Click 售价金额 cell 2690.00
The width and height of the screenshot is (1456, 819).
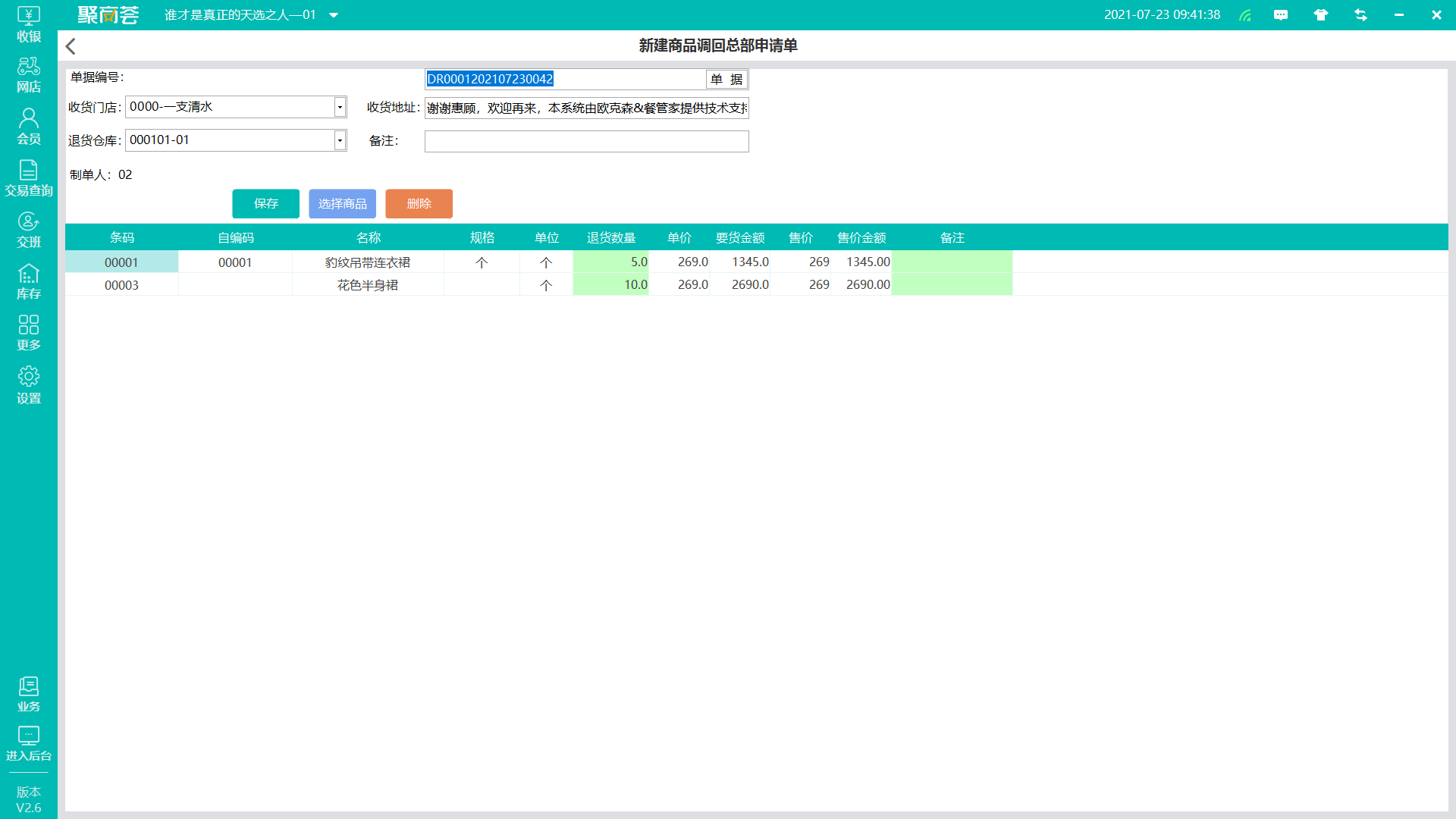tap(861, 284)
